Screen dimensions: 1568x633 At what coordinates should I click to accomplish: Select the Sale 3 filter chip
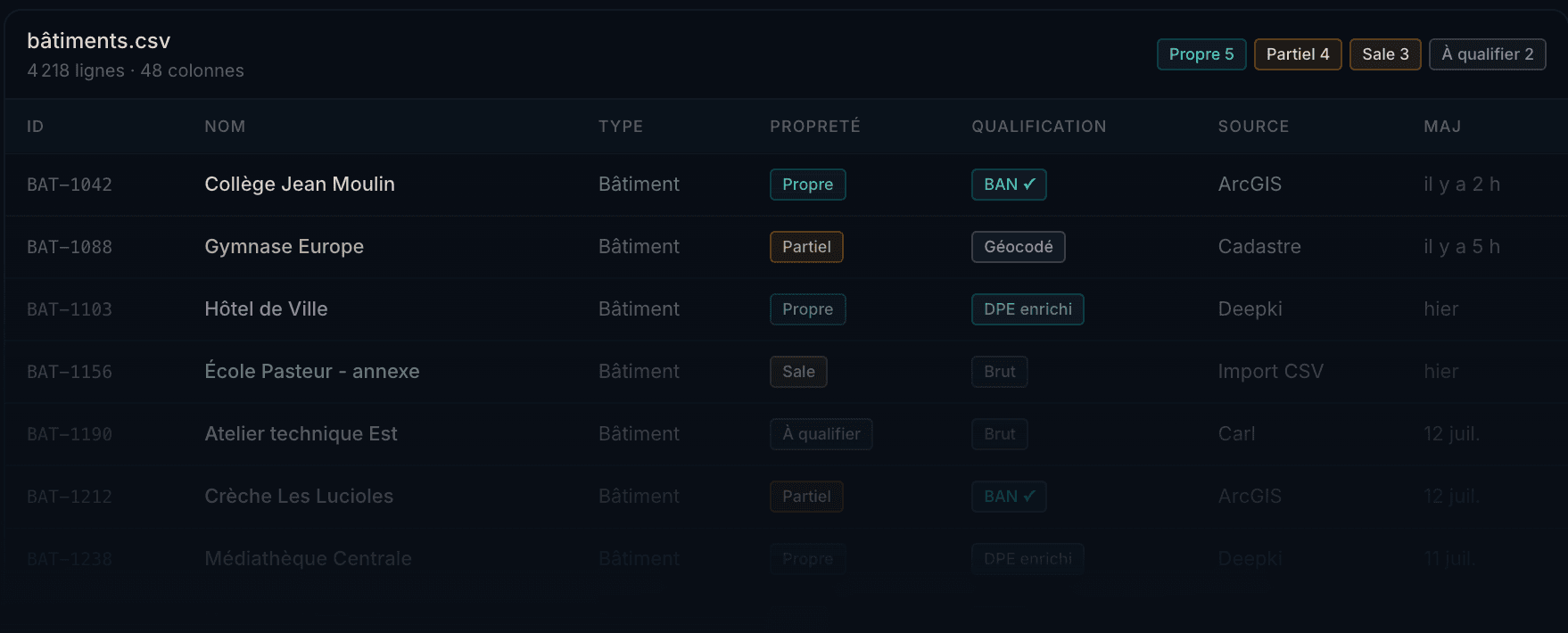point(1385,54)
